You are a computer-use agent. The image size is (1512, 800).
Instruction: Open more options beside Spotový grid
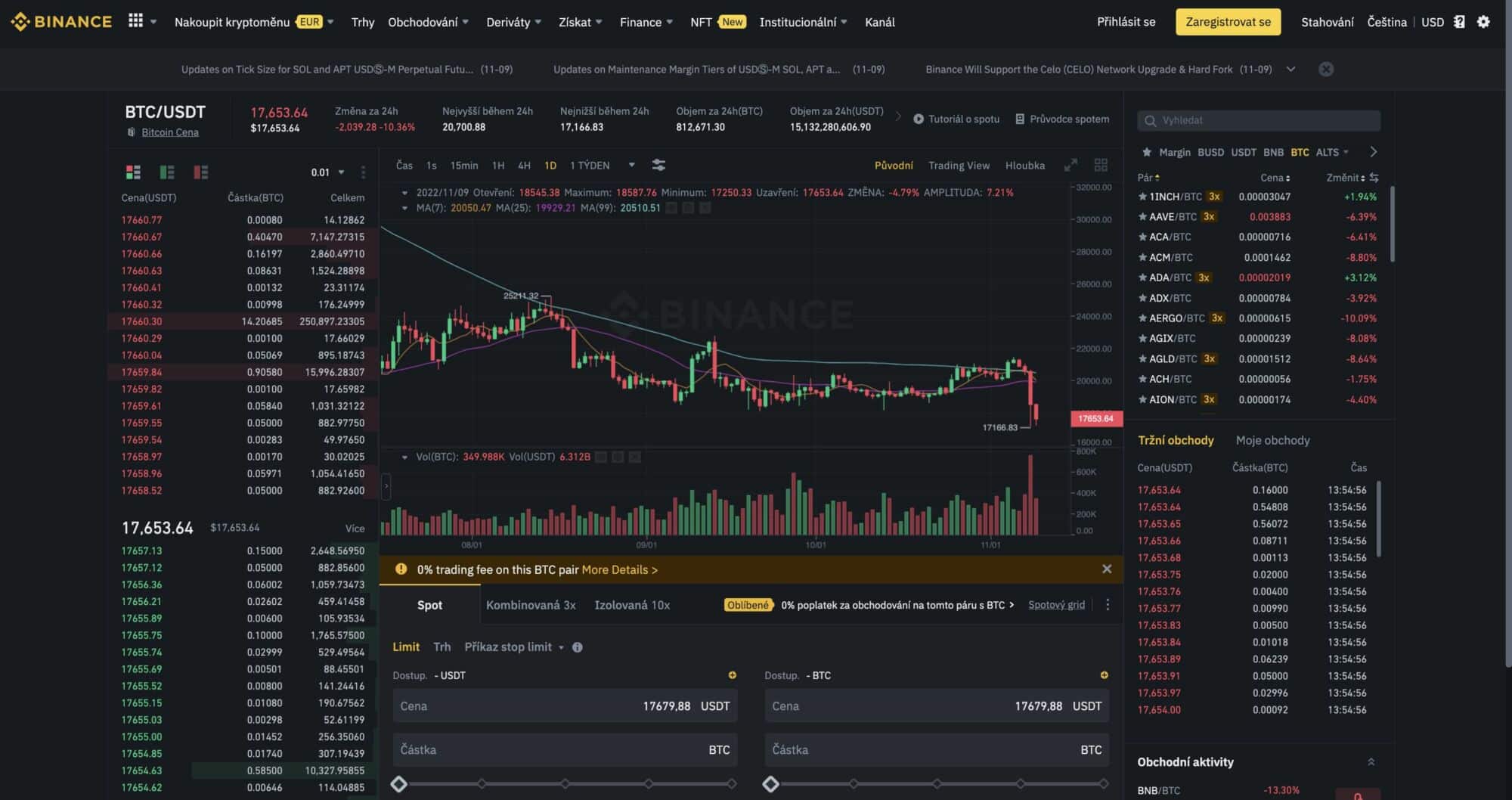click(1108, 605)
